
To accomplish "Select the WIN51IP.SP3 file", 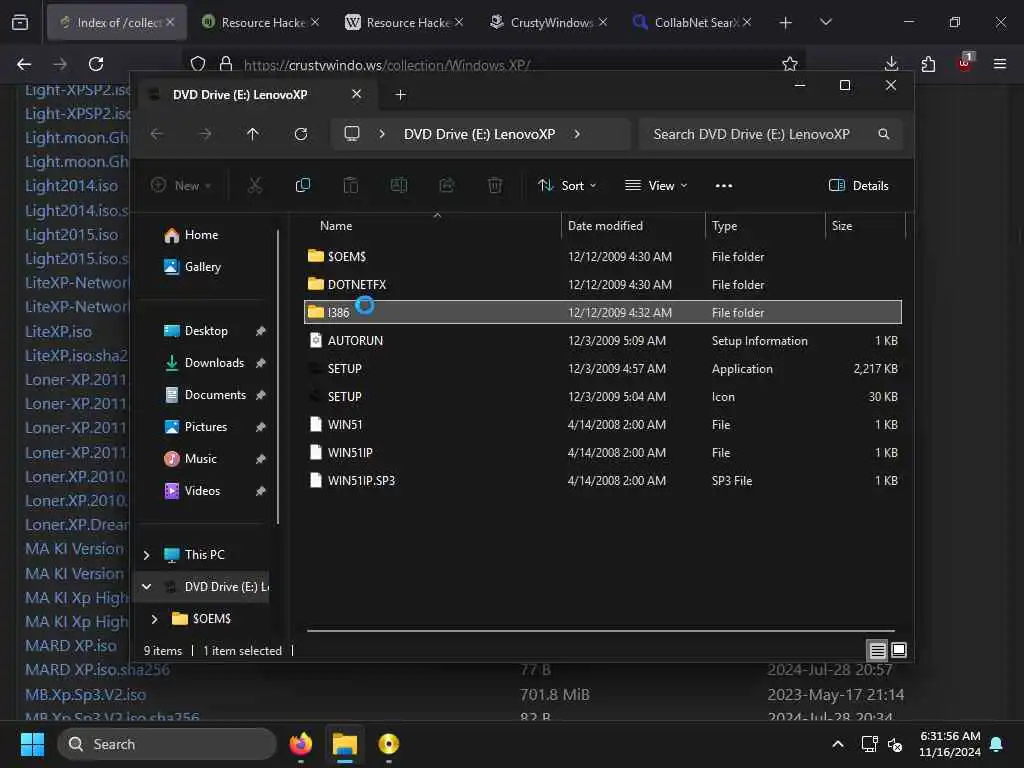I will click(603, 481).
